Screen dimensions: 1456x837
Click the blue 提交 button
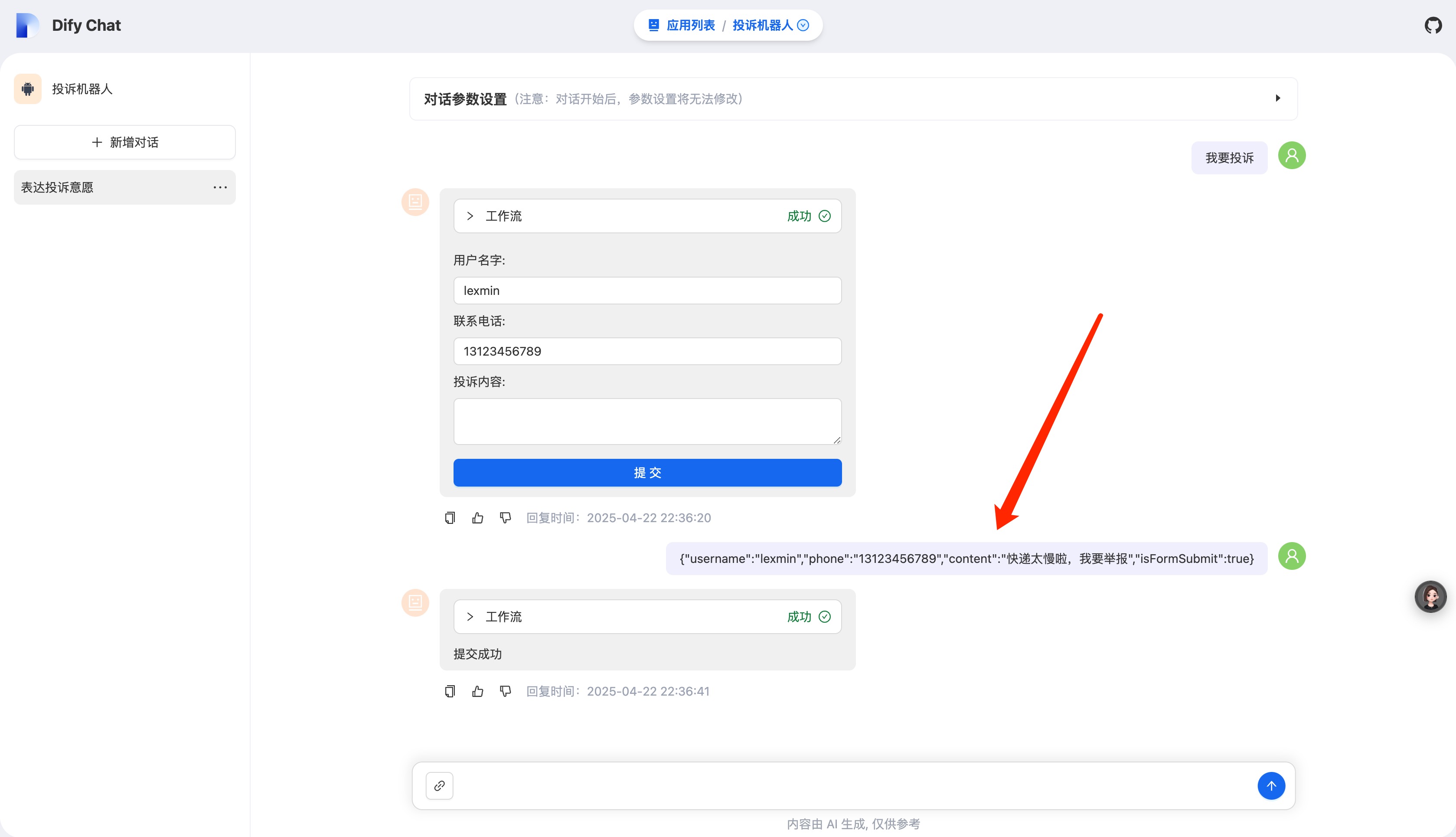(647, 473)
